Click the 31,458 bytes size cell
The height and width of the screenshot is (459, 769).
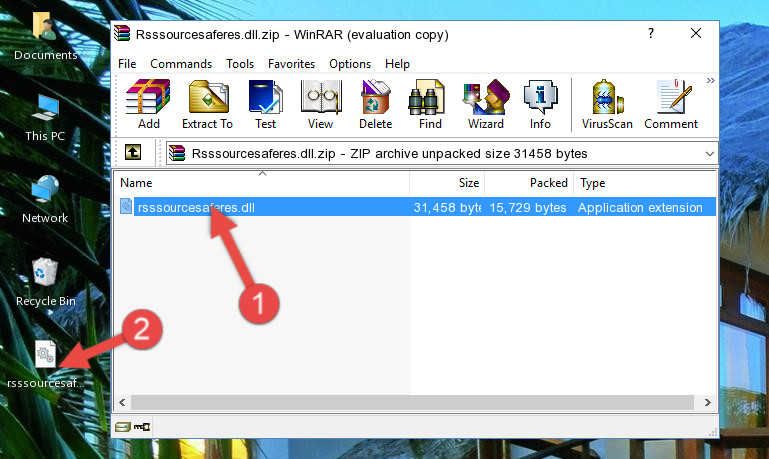[447, 207]
